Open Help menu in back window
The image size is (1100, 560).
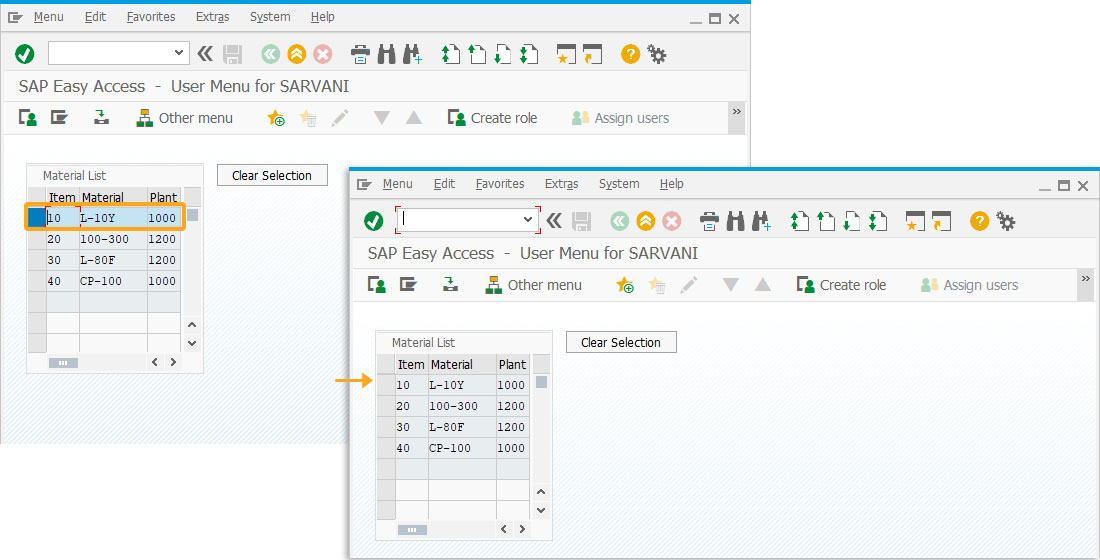pyautogui.click(x=323, y=17)
